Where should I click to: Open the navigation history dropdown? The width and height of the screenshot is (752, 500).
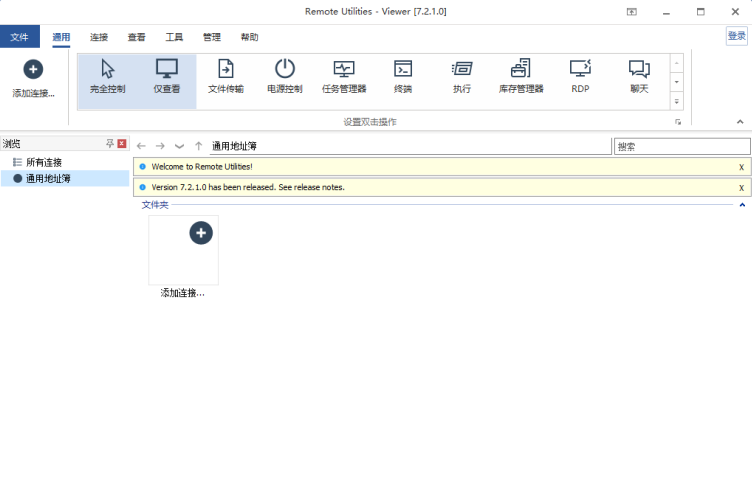click(x=179, y=146)
